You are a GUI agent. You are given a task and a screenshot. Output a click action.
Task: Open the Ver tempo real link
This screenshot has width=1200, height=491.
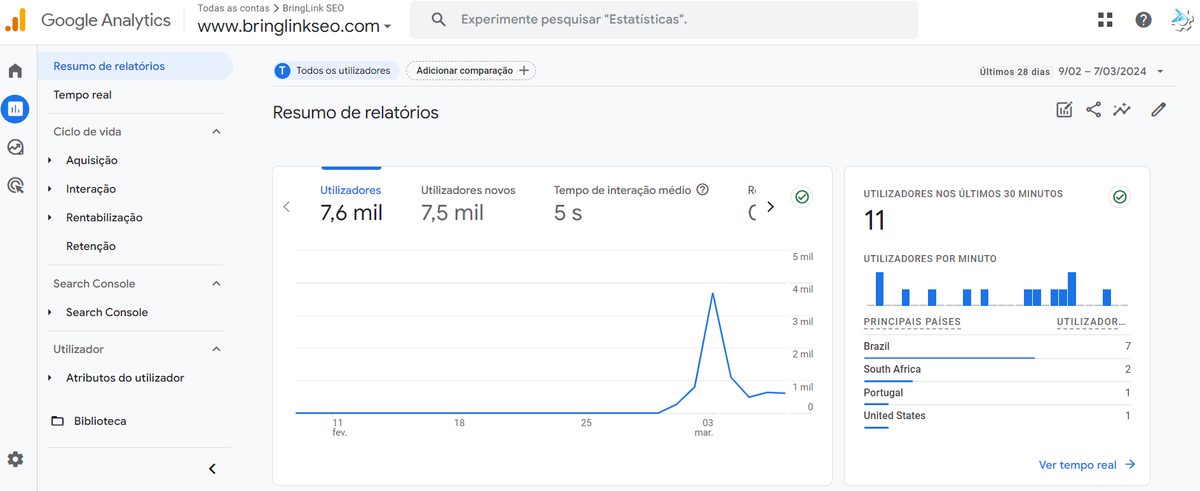point(1087,465)
